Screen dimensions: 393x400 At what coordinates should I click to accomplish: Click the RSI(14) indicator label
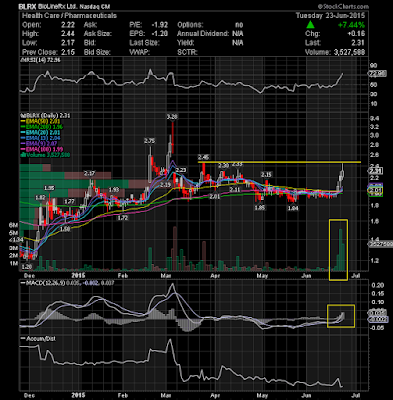pos(35,61)
